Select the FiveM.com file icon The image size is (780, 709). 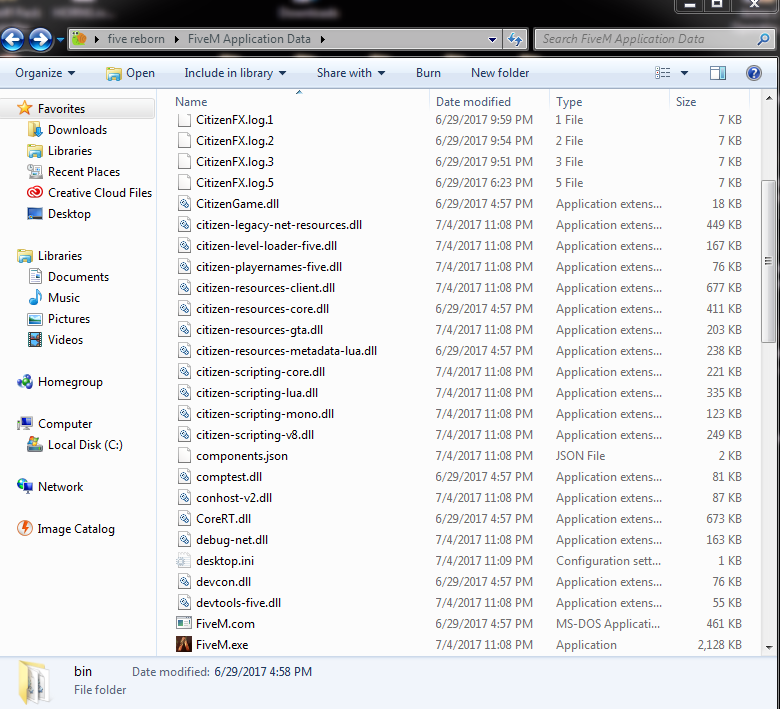pyautogui.click(x=184, y=623)
